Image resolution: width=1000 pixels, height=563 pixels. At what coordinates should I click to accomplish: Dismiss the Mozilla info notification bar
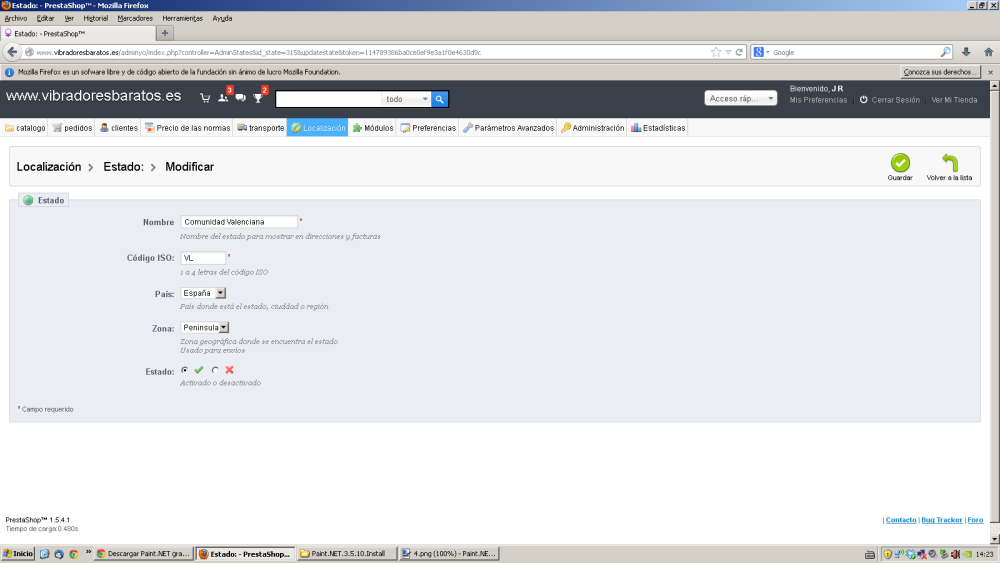tap(990, 72)
